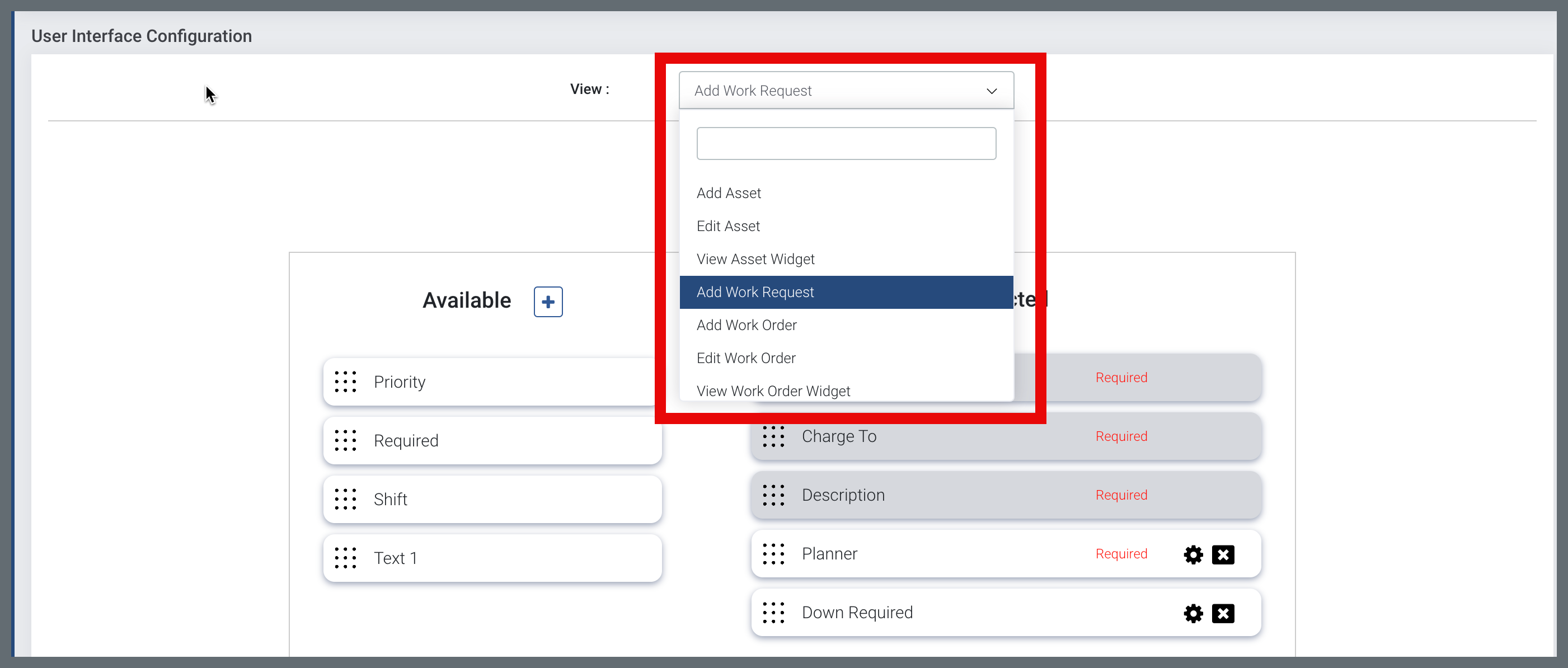
Task: Click the highlighted Add Work Request option
Action: pos(755,292)
